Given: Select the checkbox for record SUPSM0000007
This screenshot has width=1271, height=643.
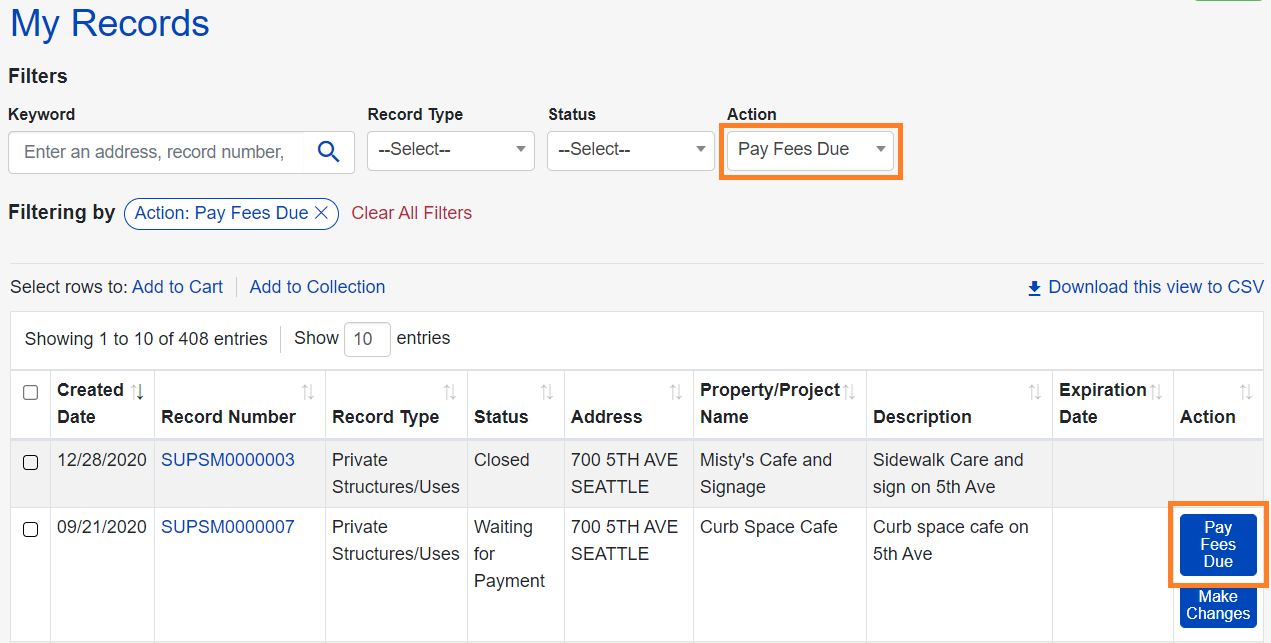Looking at the screenshot, I should pos(31,529).
